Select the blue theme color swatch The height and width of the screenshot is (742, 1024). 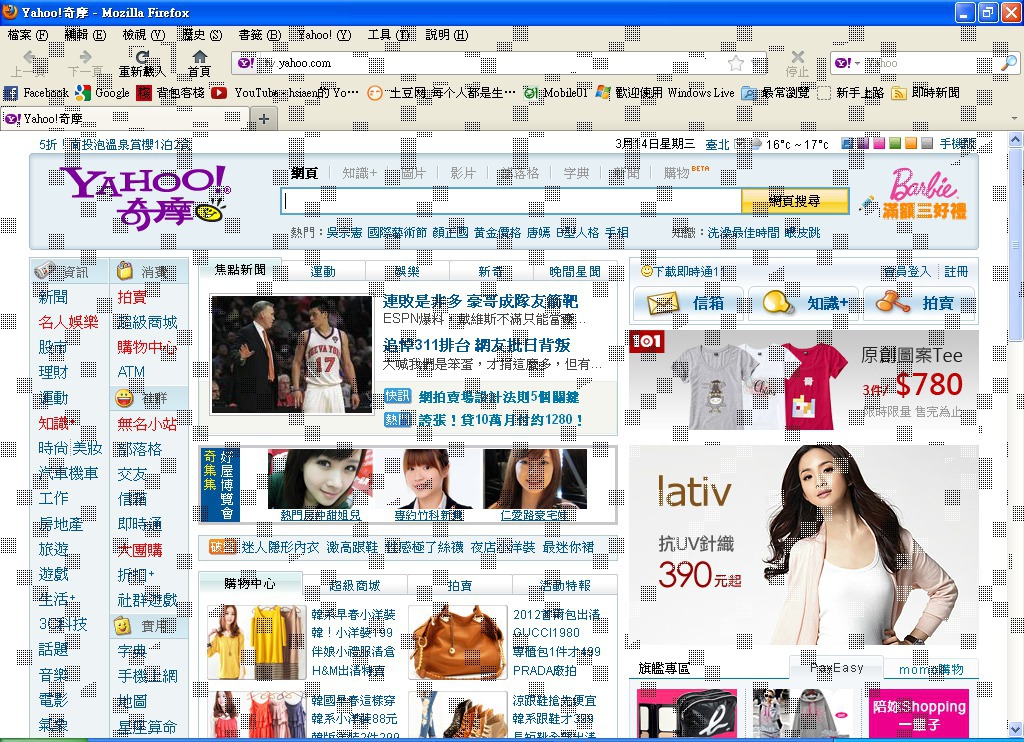[848, 143]
